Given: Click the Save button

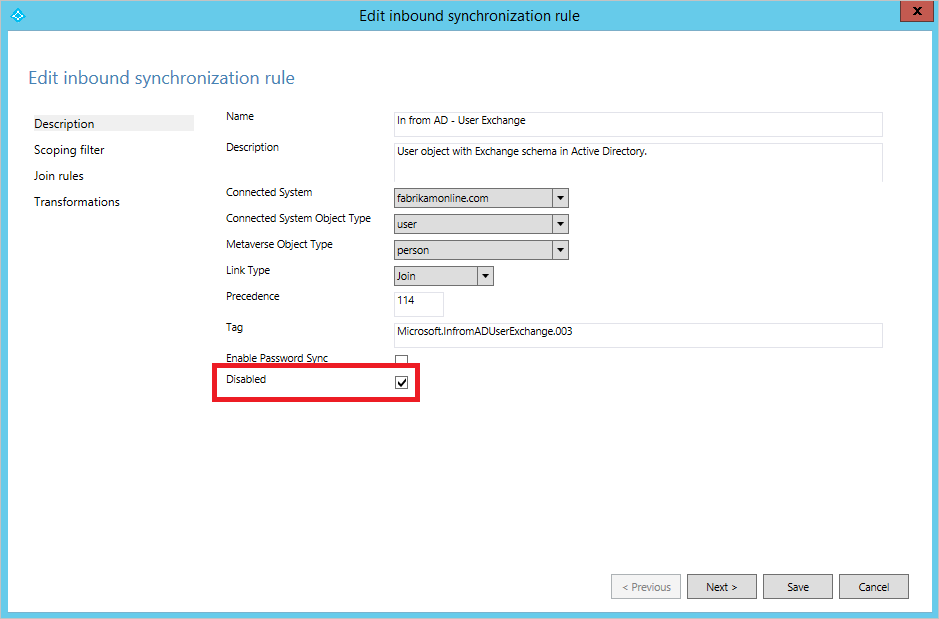Looking at the screenshot, I should (797, 586).
